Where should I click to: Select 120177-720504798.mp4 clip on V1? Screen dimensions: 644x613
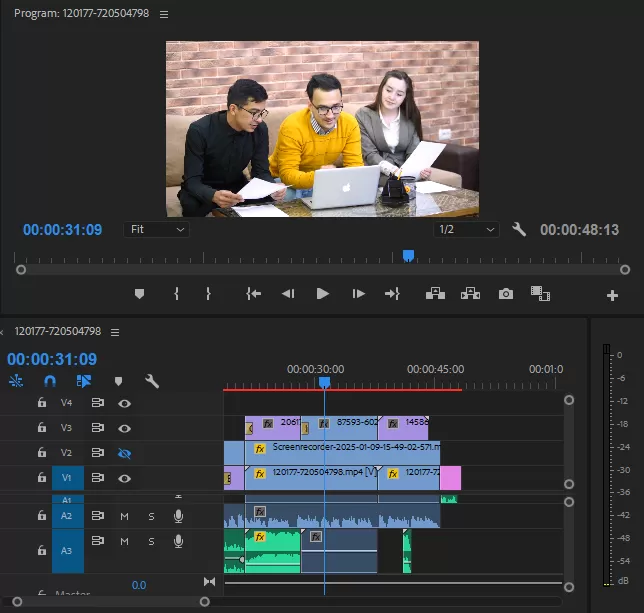coord(311,478)
